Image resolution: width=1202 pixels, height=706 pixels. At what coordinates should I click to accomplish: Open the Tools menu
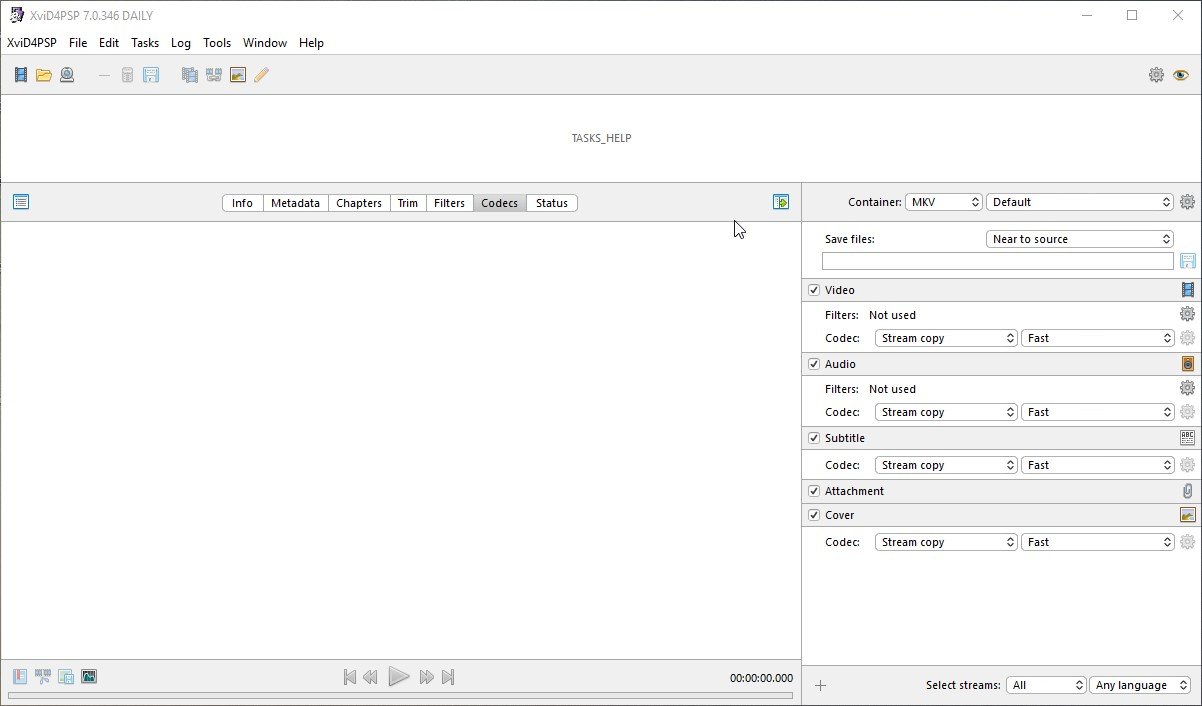(x=217, y=43)
